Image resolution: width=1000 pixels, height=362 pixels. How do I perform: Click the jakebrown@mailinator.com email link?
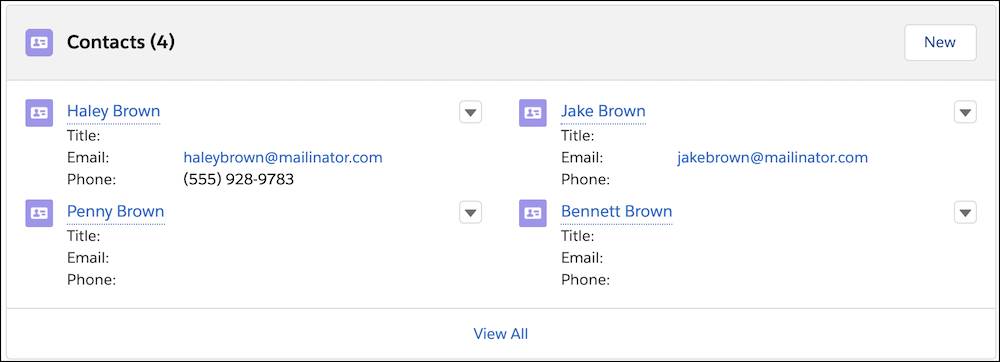(772, 157)
